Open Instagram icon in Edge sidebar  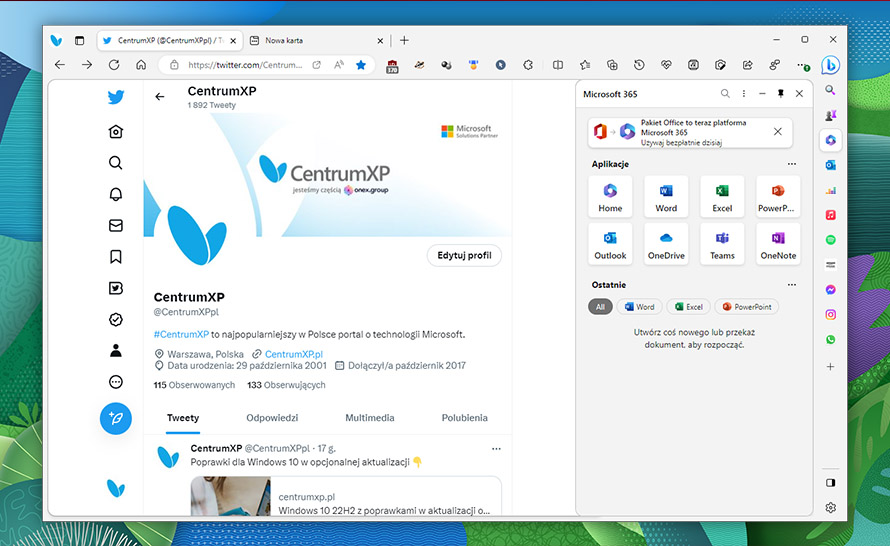[x=830, y=314]
